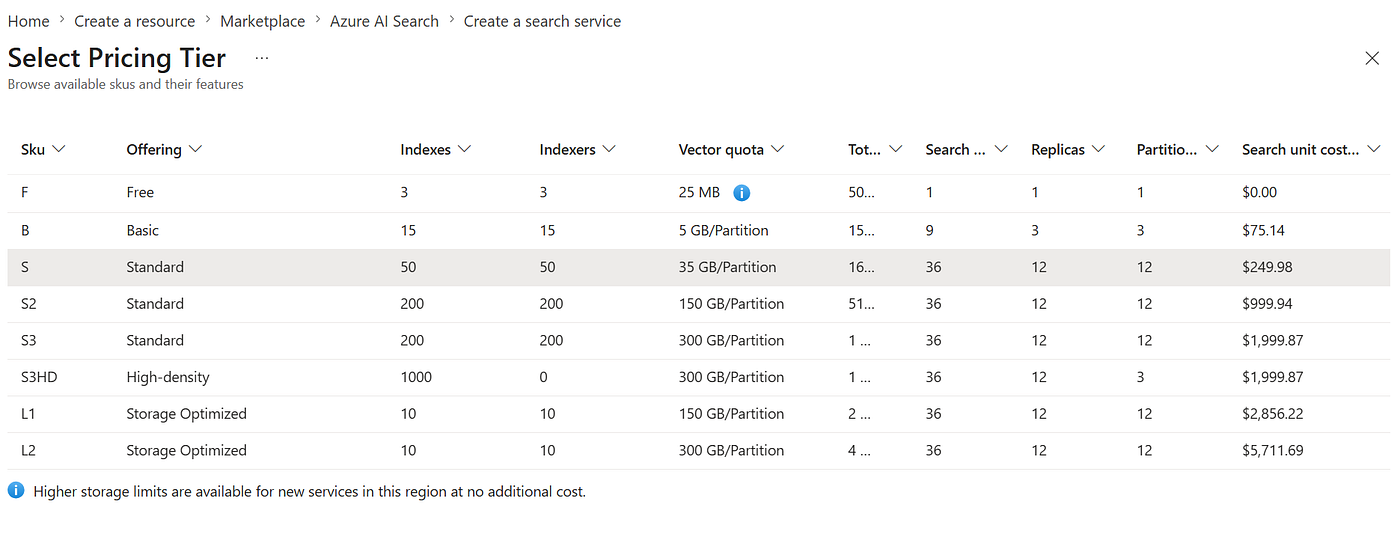The image size is (1400, 545).
Task: Click the Higher storage limits notice text
Action: [x=309, y=492]
